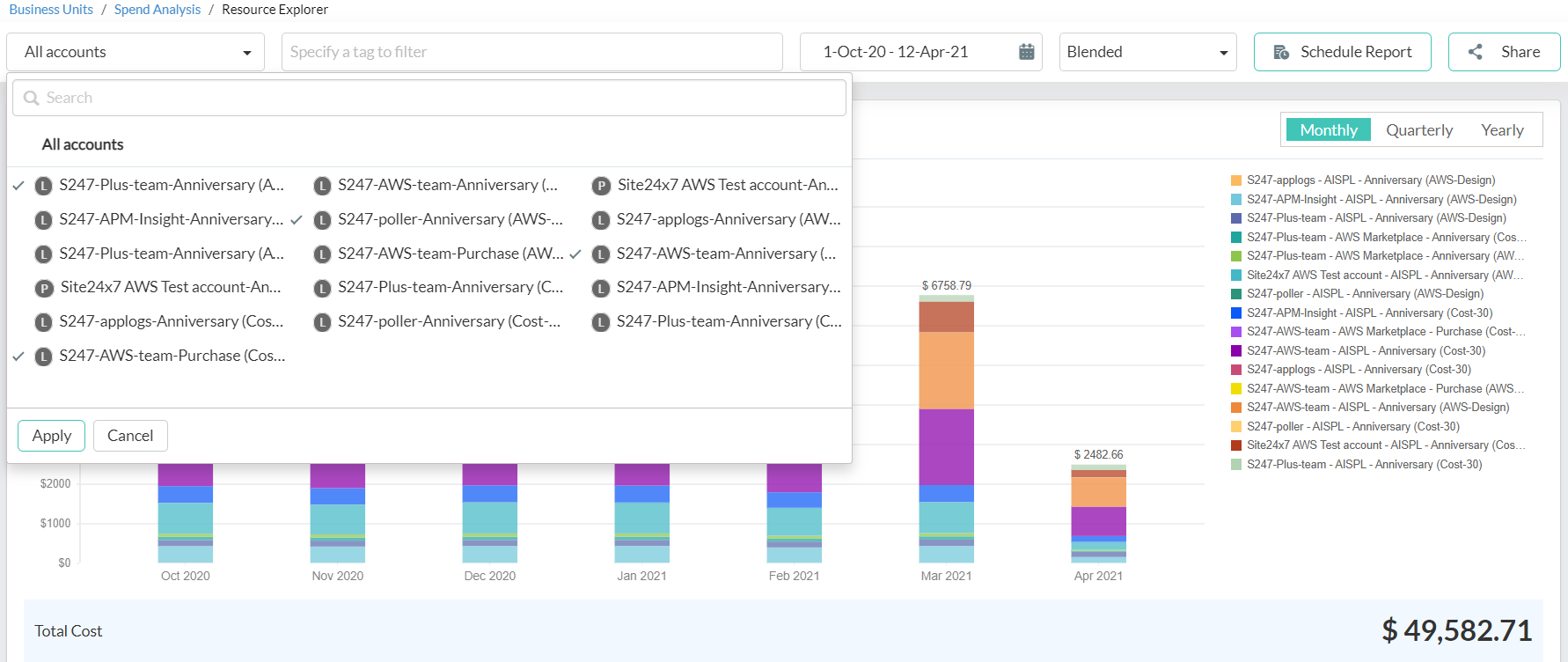This screenshot has width=1568, height=662.
Task: Click the Schedule Report button
Action: [1342, 52]
